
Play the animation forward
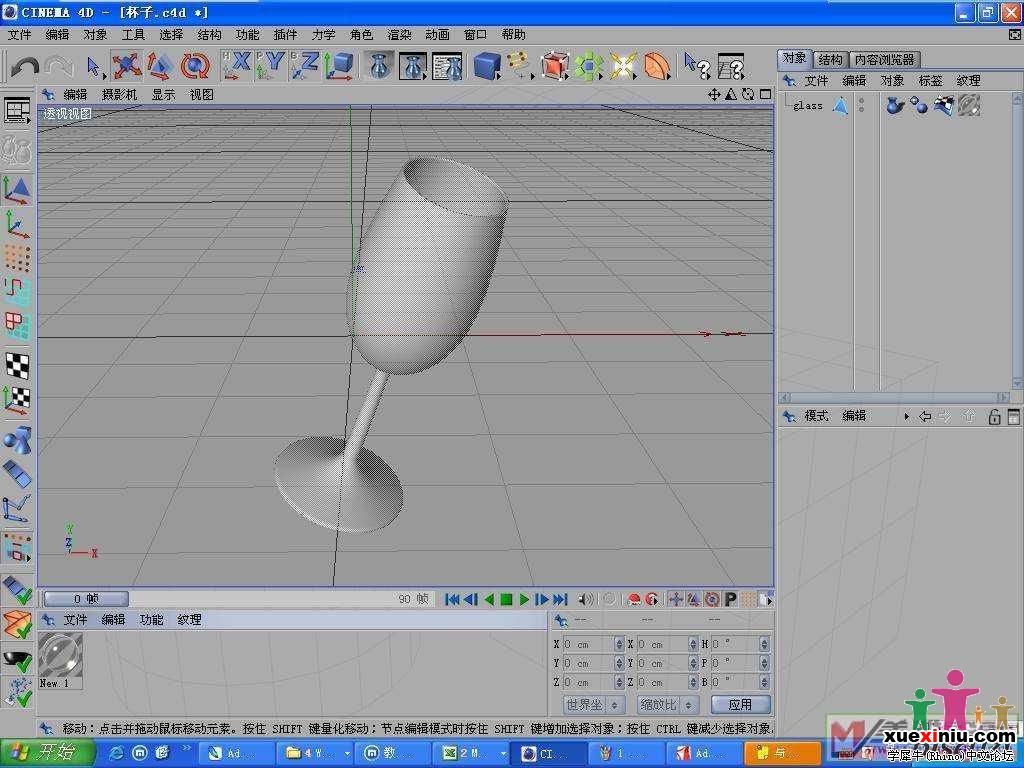[524, 599]
